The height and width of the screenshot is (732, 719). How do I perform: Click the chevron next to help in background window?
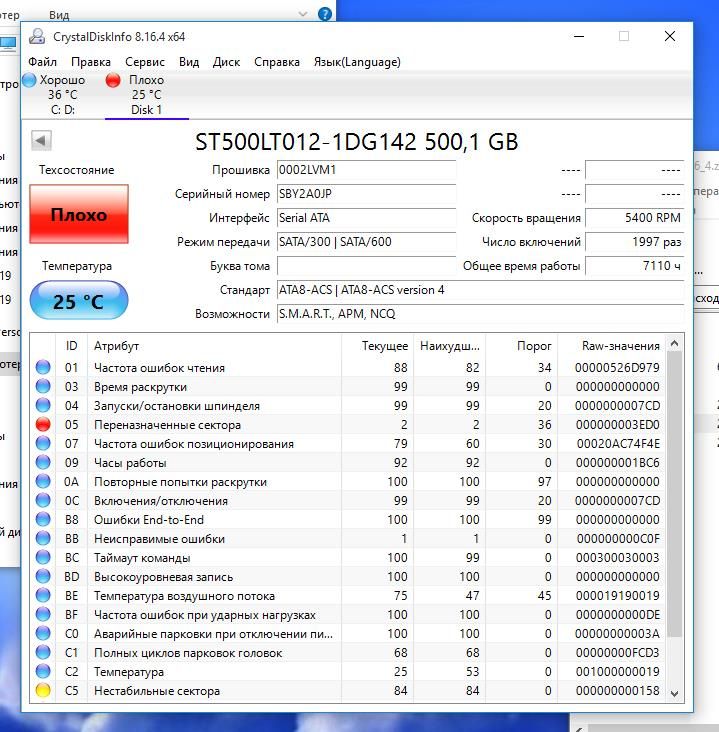(x=303, y=14)
